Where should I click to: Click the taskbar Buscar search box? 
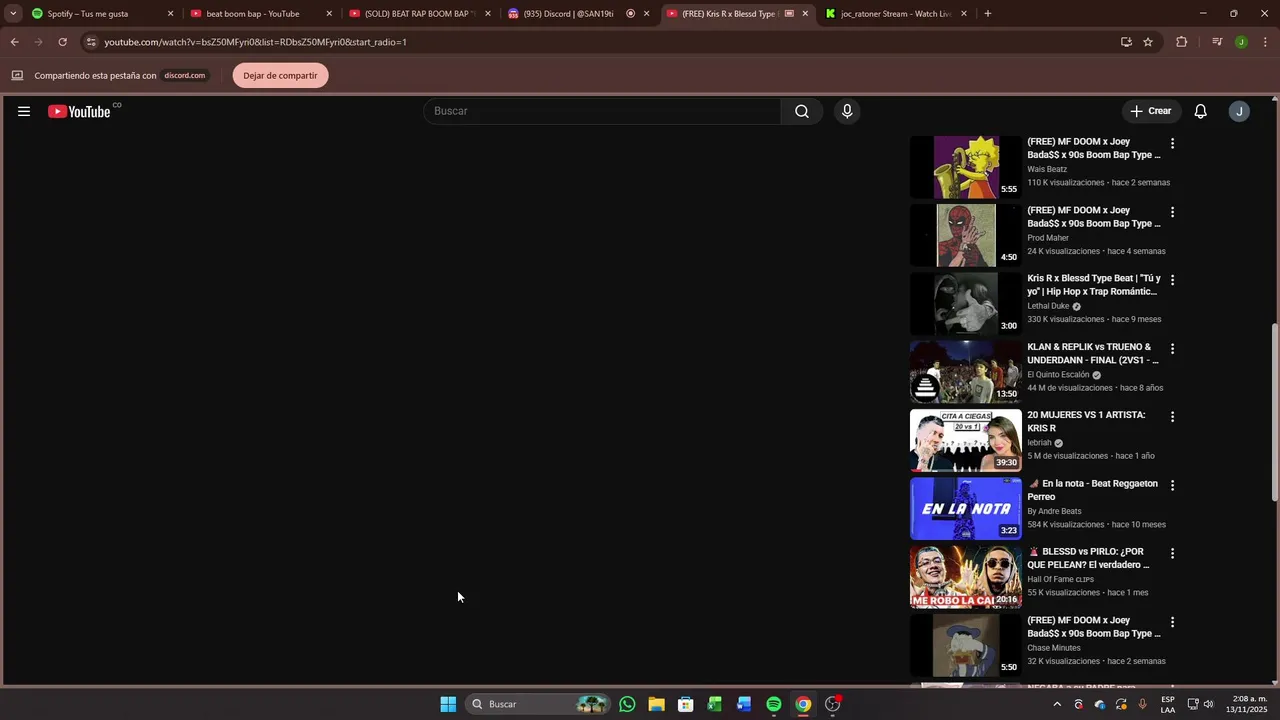pos(538,704)
